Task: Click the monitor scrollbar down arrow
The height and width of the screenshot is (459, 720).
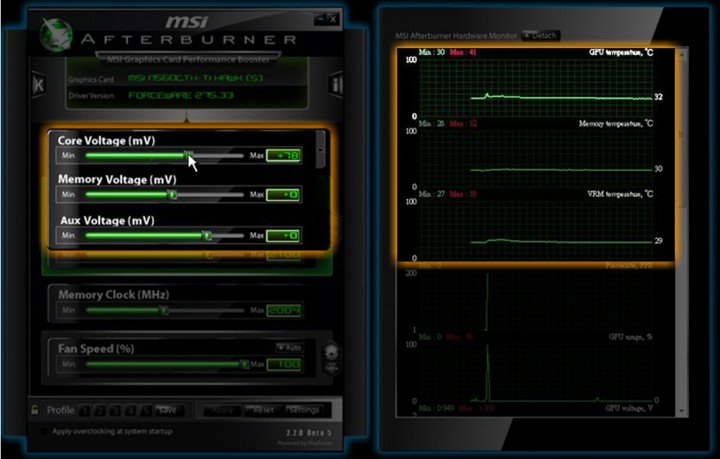Action: pos(682,410)
